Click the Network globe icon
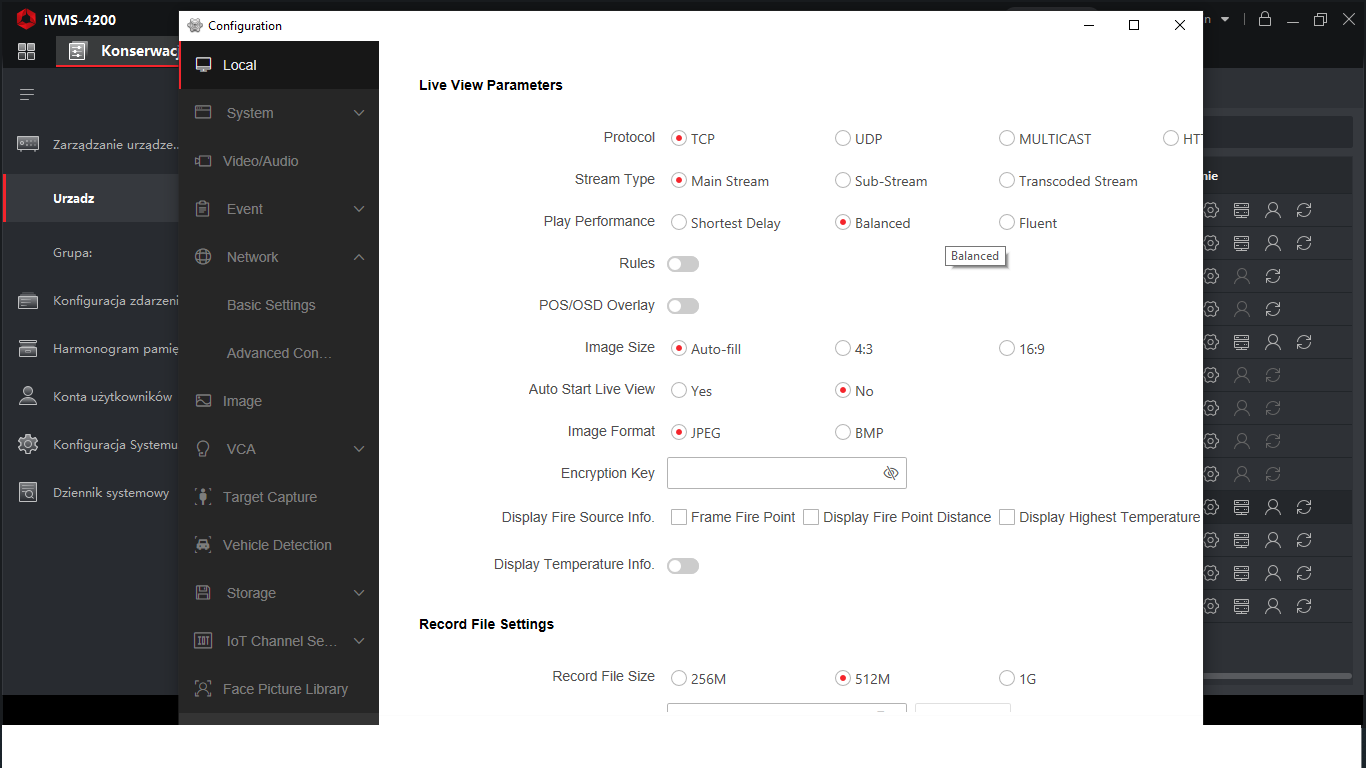This screenshot has width=1366, height=768. [x=203, y=257]
